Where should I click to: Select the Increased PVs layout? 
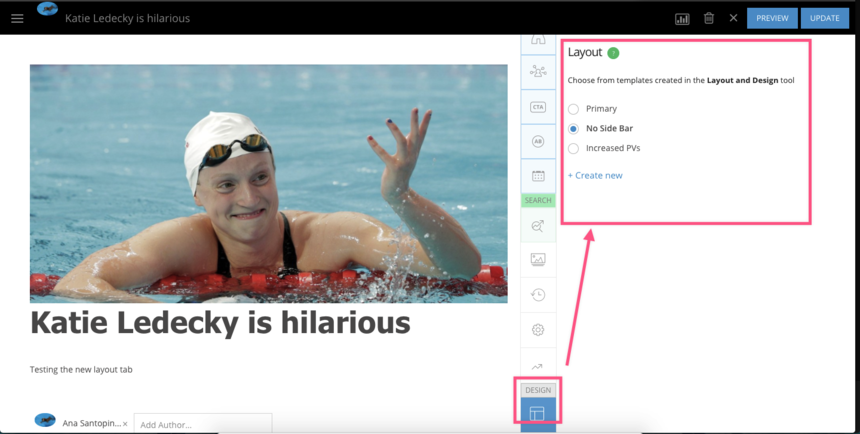573,149
